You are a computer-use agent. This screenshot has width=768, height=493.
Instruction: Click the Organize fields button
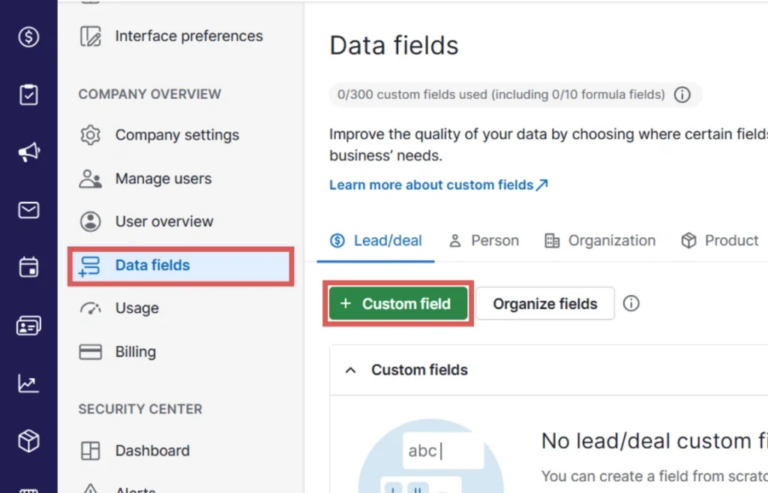[x=544, y=303]
